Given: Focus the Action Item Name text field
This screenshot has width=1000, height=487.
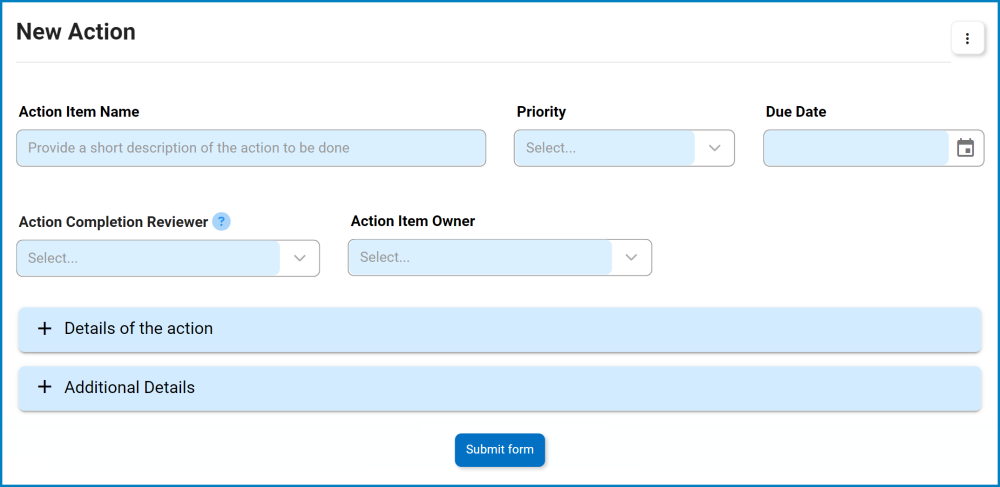Looking at the screenshot, I should (251, 148).
